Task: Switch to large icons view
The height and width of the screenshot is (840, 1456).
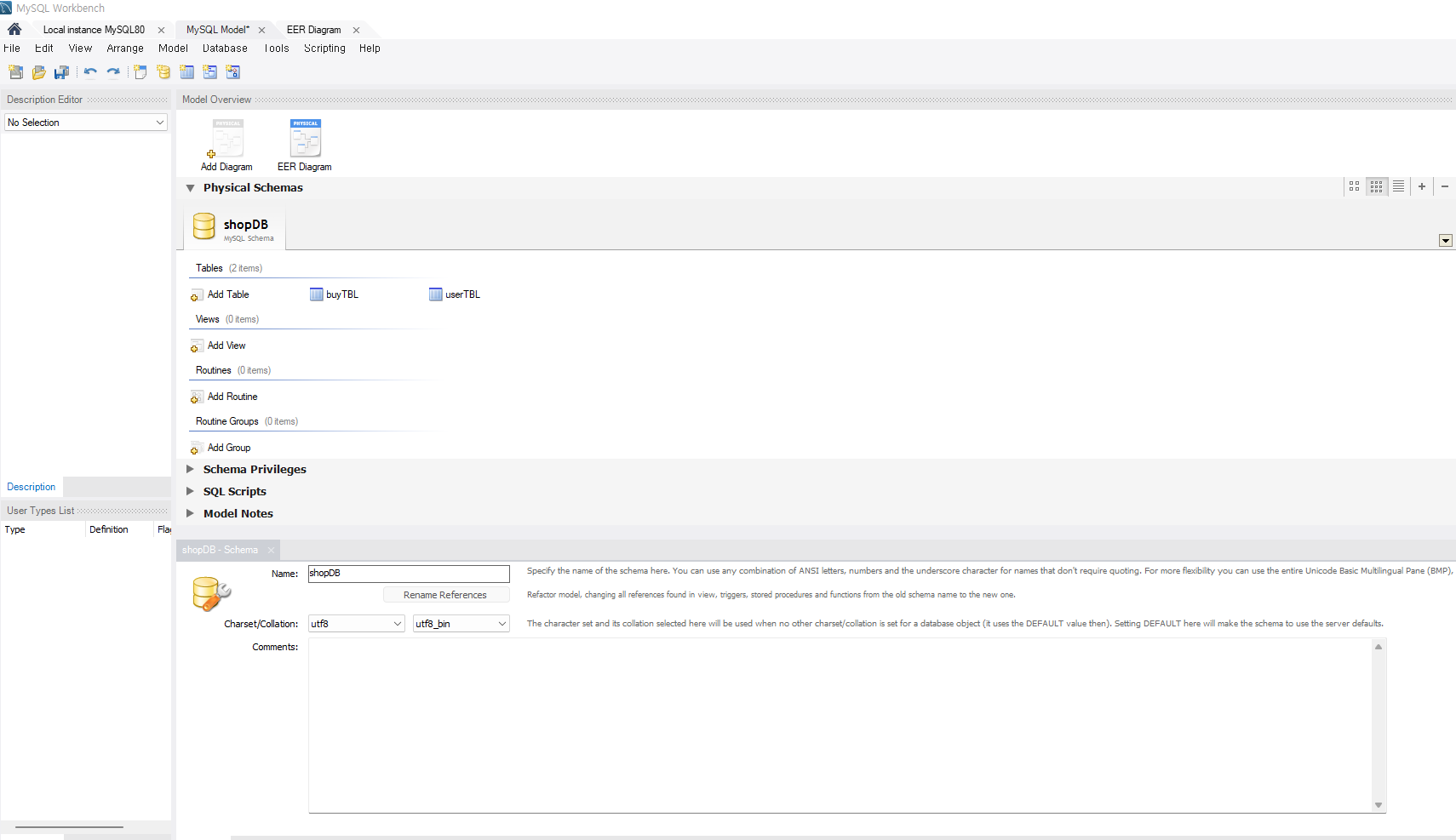Action: click(x=1354, y=186)
